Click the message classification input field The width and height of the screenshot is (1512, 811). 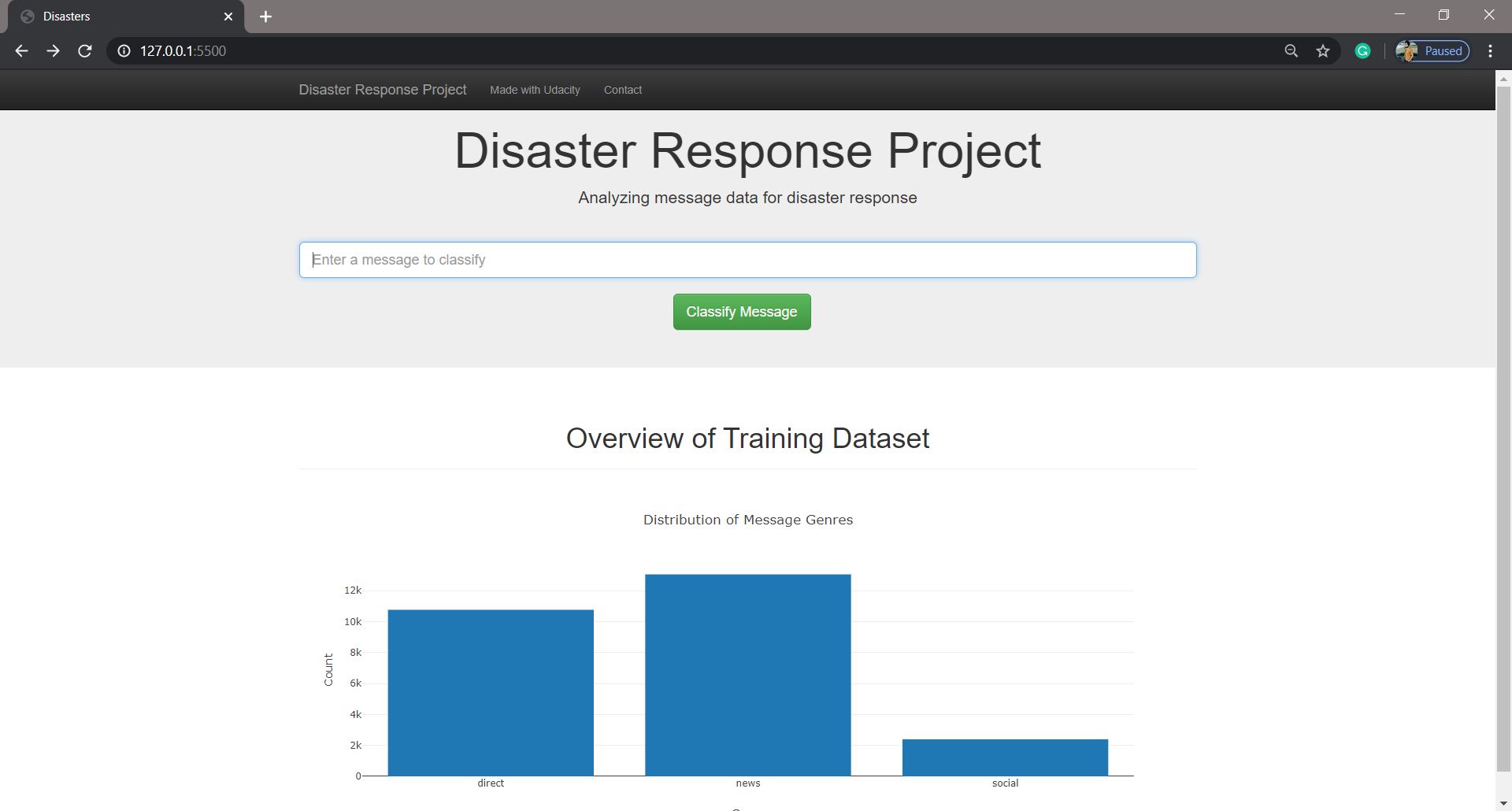point(747,259)
